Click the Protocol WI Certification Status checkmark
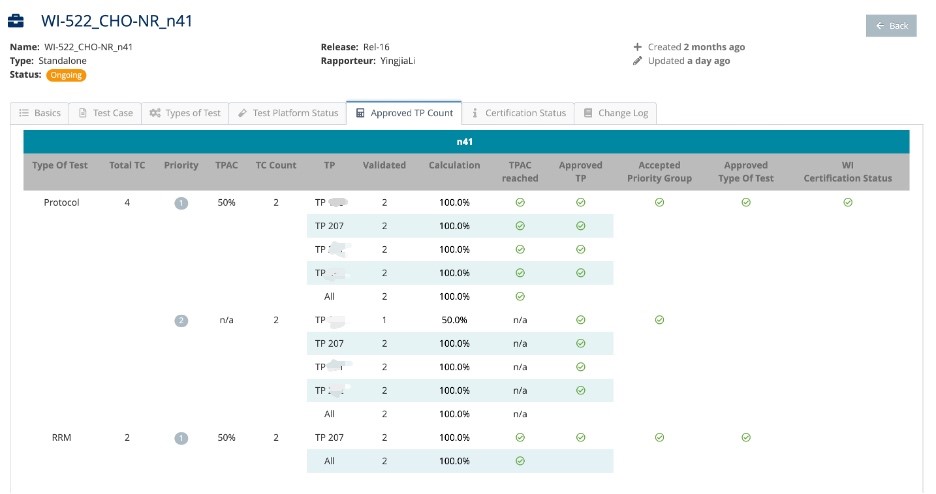This screenshot has height=494, width=936. pyautogui.click(x=847, y=203)
